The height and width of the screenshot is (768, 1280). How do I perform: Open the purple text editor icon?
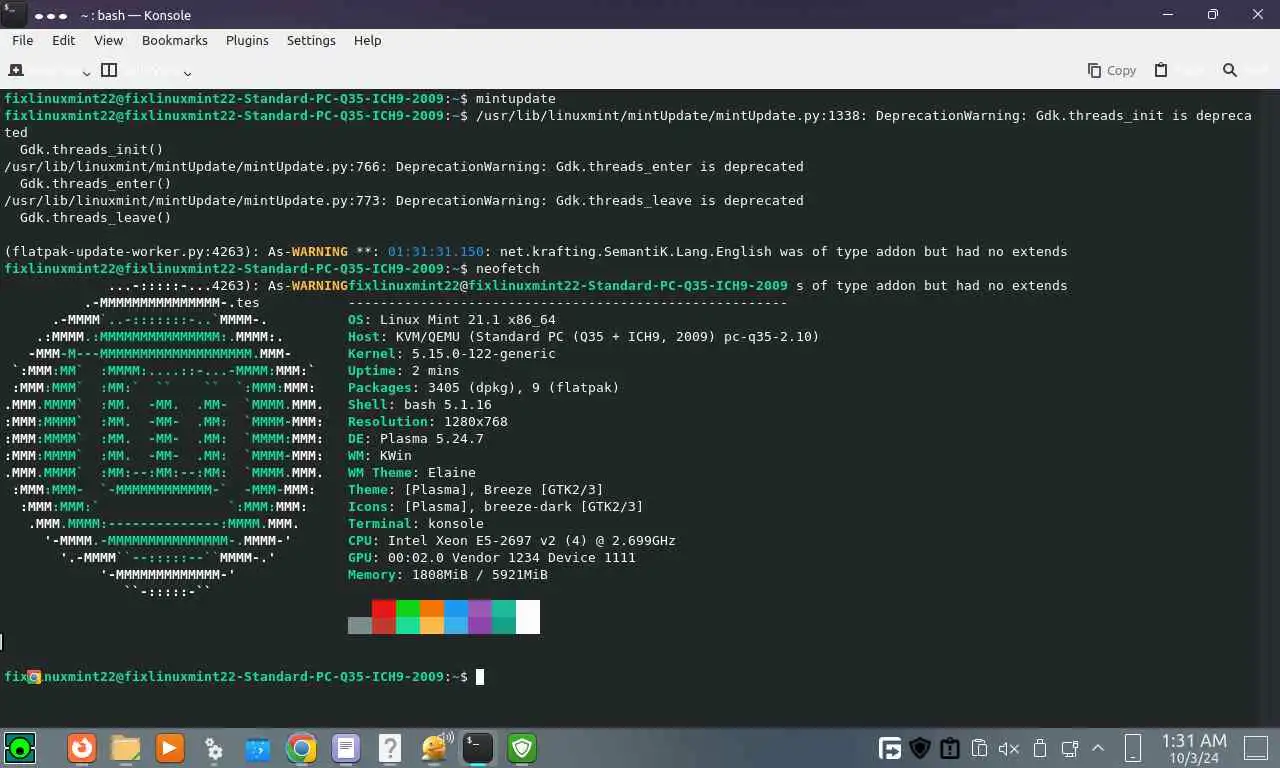pyautogui.click(x=345, y=747)
